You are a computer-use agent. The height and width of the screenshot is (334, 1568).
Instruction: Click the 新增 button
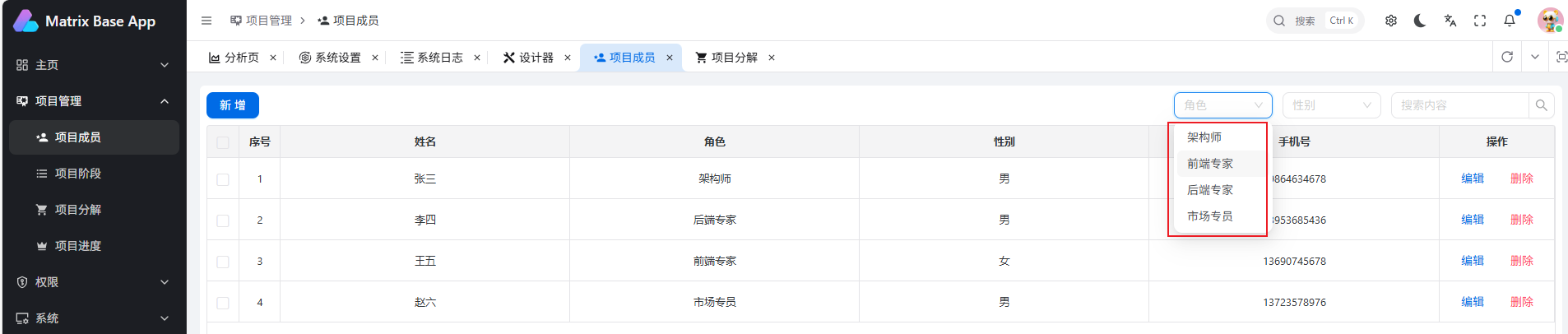click(x=233, y=105)
